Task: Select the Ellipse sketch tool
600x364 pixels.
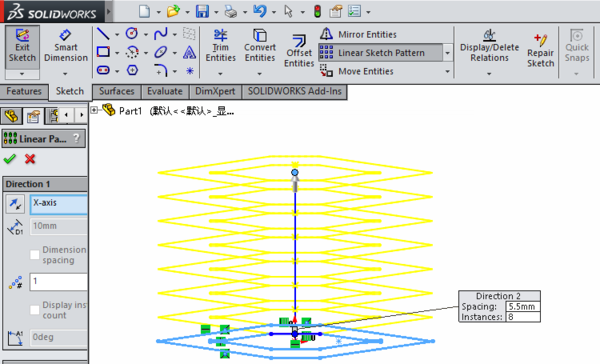Action: pyautogui.click(x=161, y=52)
